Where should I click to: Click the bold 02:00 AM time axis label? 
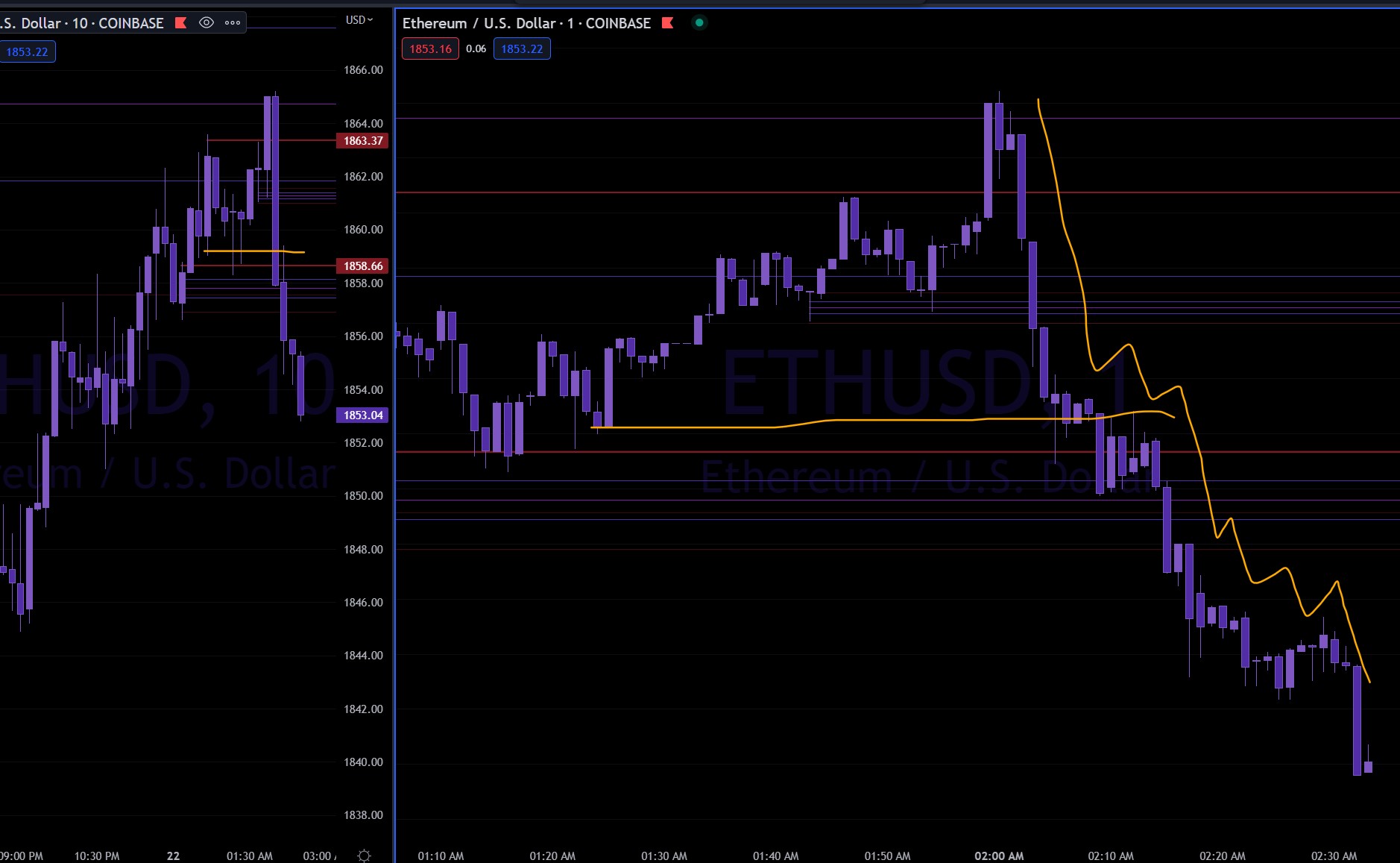(999, 856)
